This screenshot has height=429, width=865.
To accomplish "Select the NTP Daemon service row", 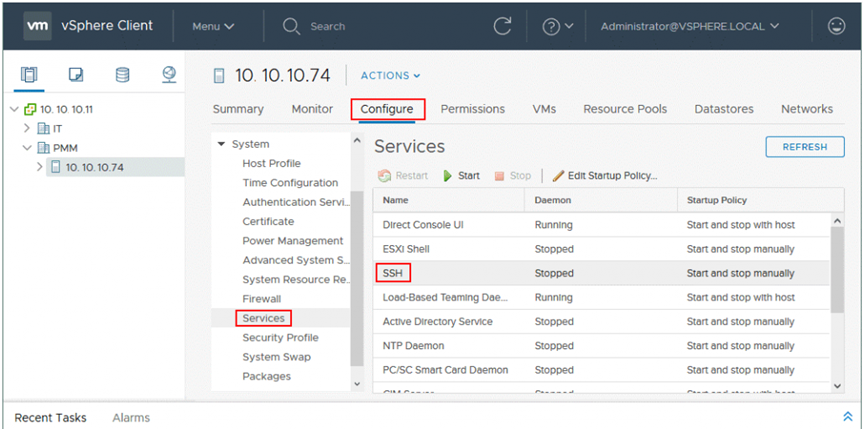I will pos(601,346).
